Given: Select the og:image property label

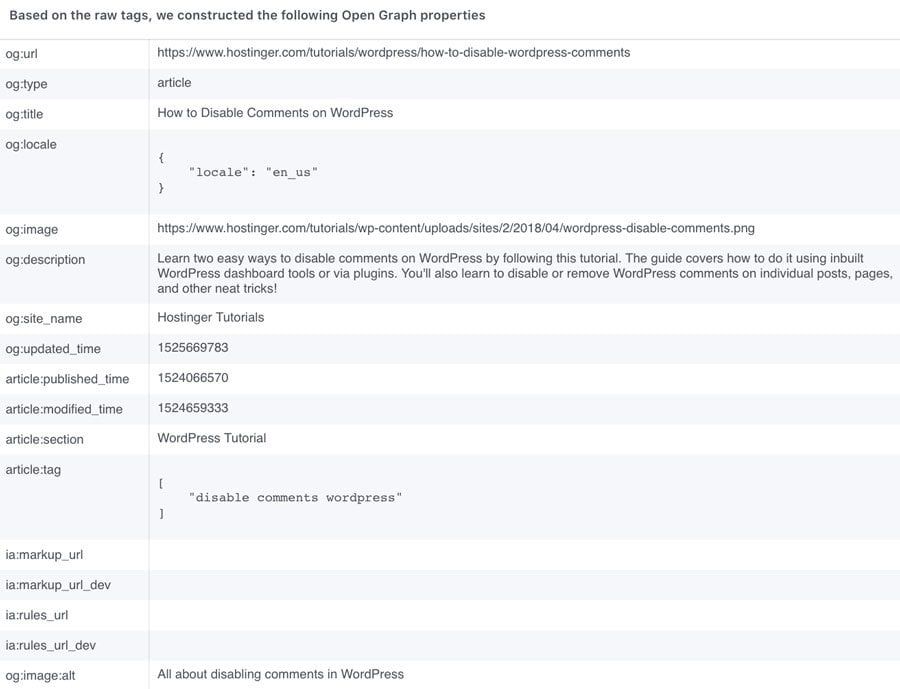Looking at the screenshot, I should pyautogui.click(x=32, y=230).
